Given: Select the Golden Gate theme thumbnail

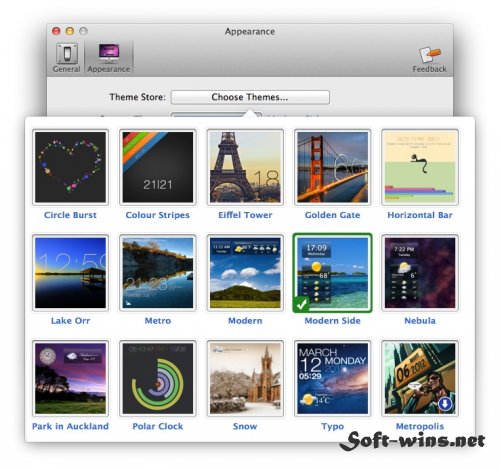Looking at the screenshot, I should click(x=332, y=167).
